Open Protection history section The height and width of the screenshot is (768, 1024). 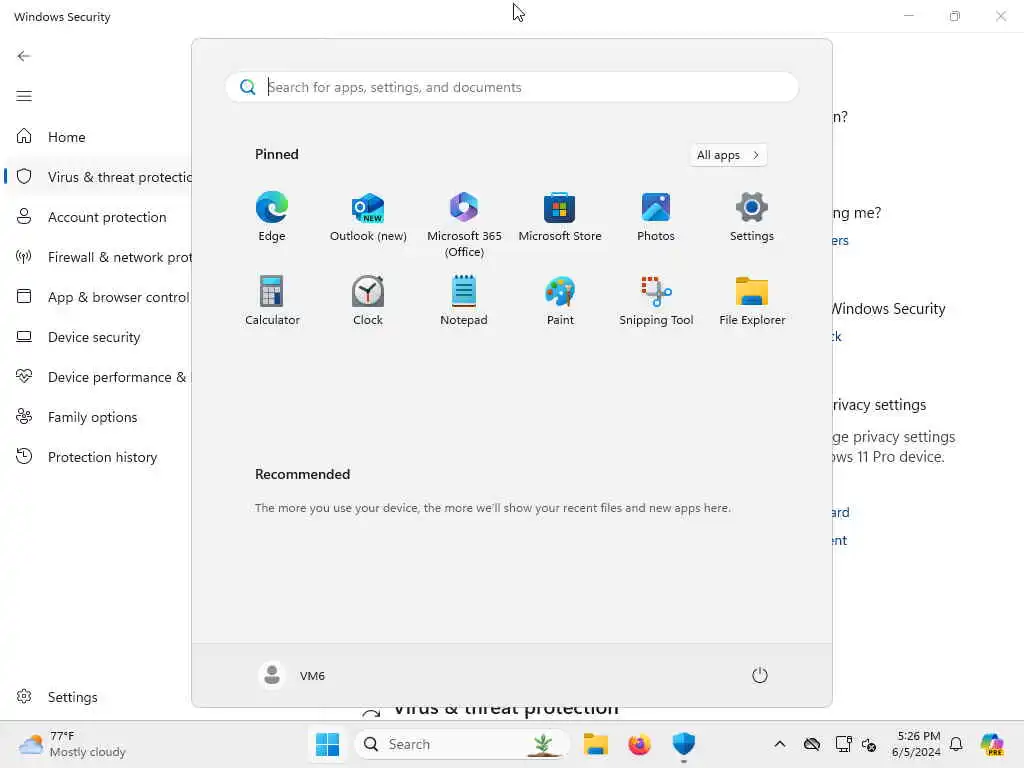98,456
